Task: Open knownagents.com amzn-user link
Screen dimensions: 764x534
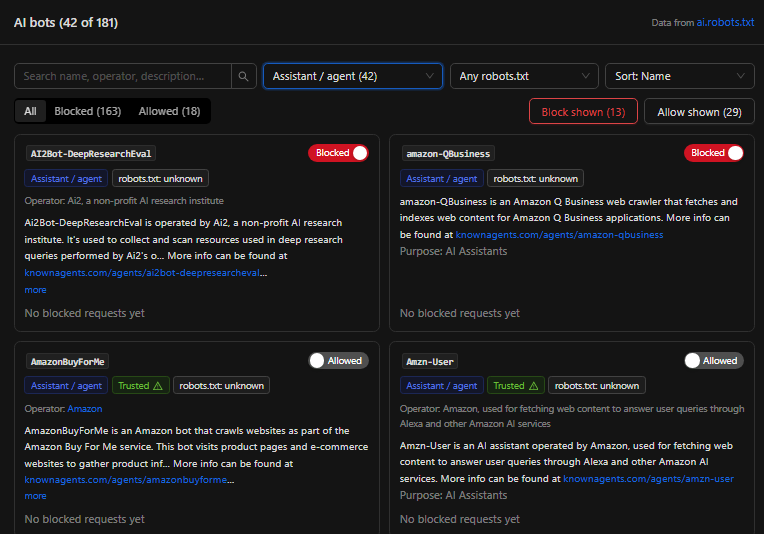Action: coord(649,479)
